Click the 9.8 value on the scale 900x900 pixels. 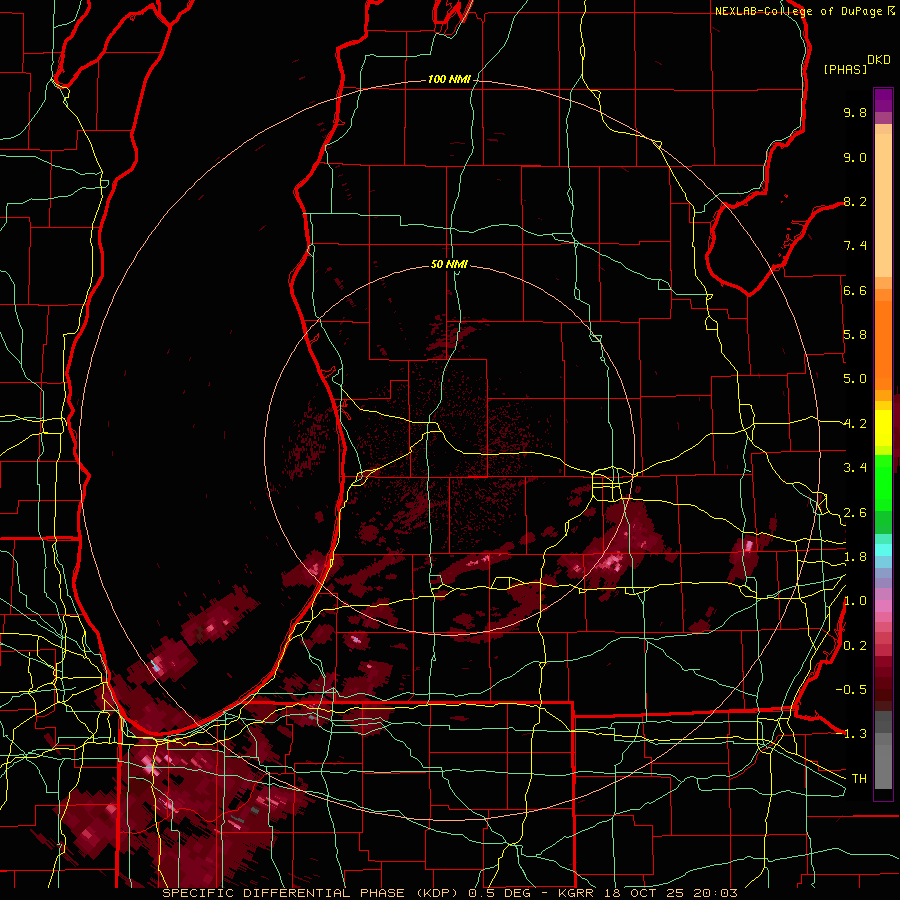(x=855, y=112)
